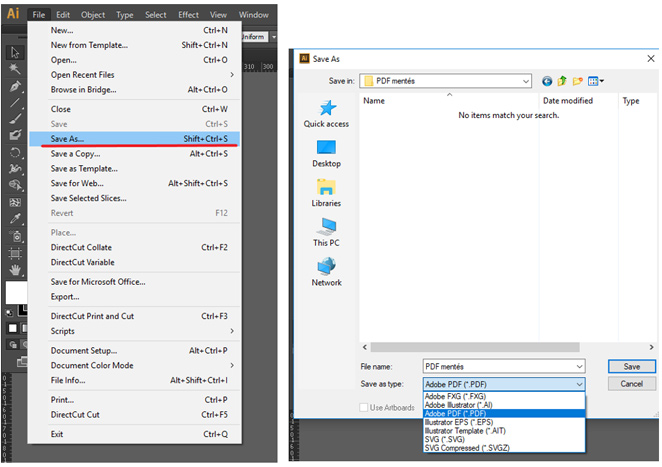662x467 pixels.
Task: Choose Save As... from File menu
Action: [135, 138]
